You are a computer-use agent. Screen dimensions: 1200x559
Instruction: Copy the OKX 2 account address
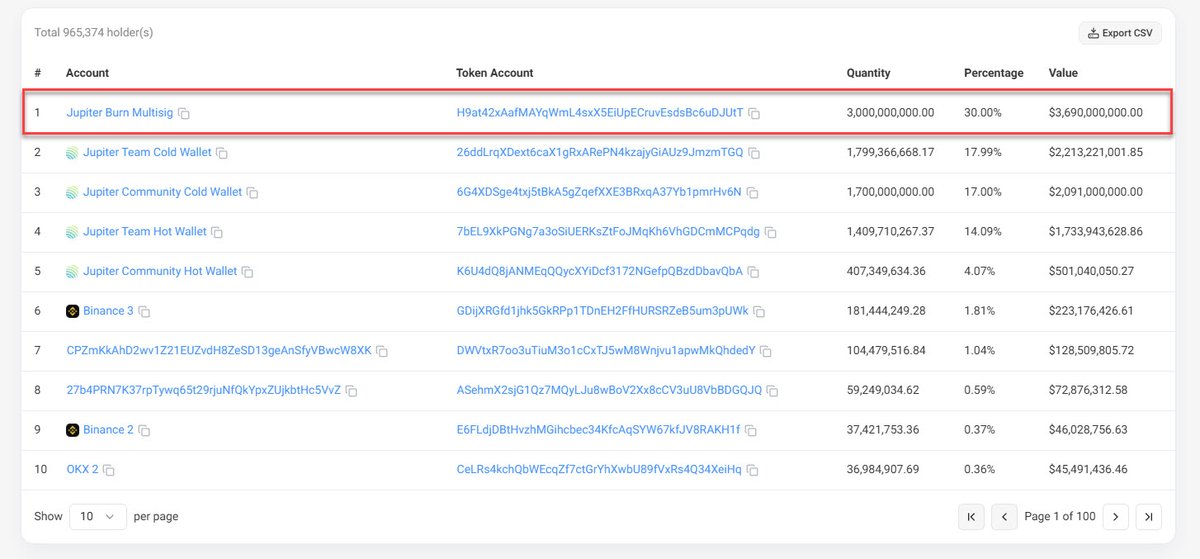(x=108, y=471)
